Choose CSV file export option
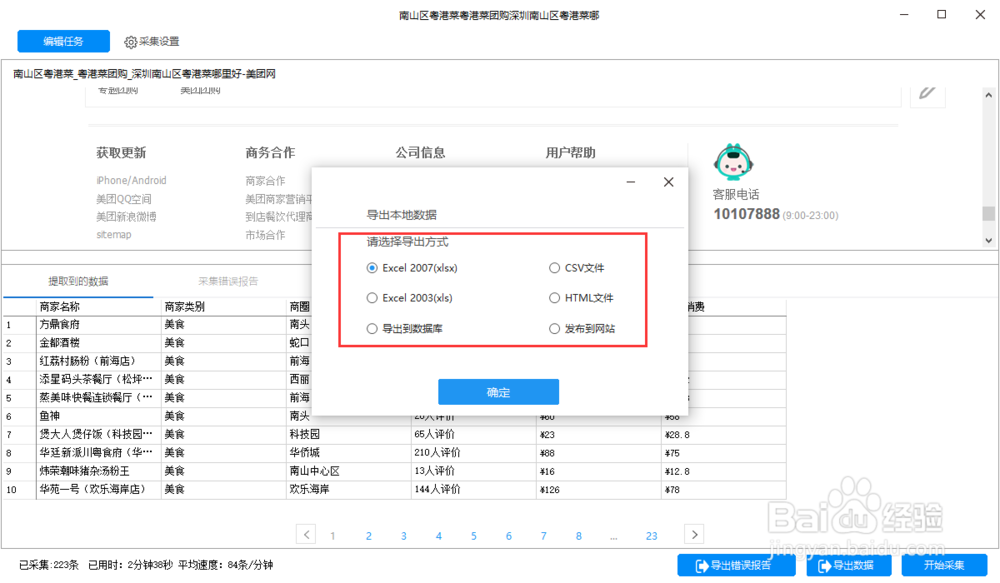Viewport: 1000px width, 583px height. click(577, 268)
